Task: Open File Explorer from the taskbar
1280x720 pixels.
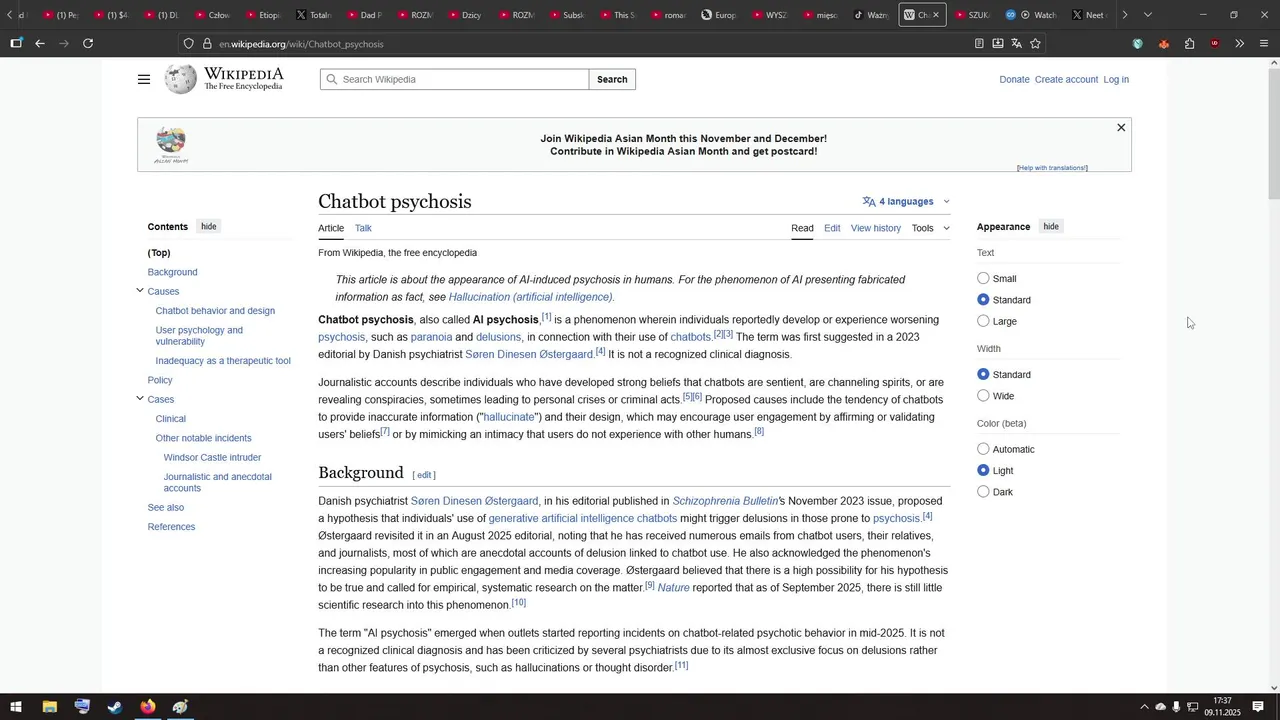Action: tap(49, 707)
